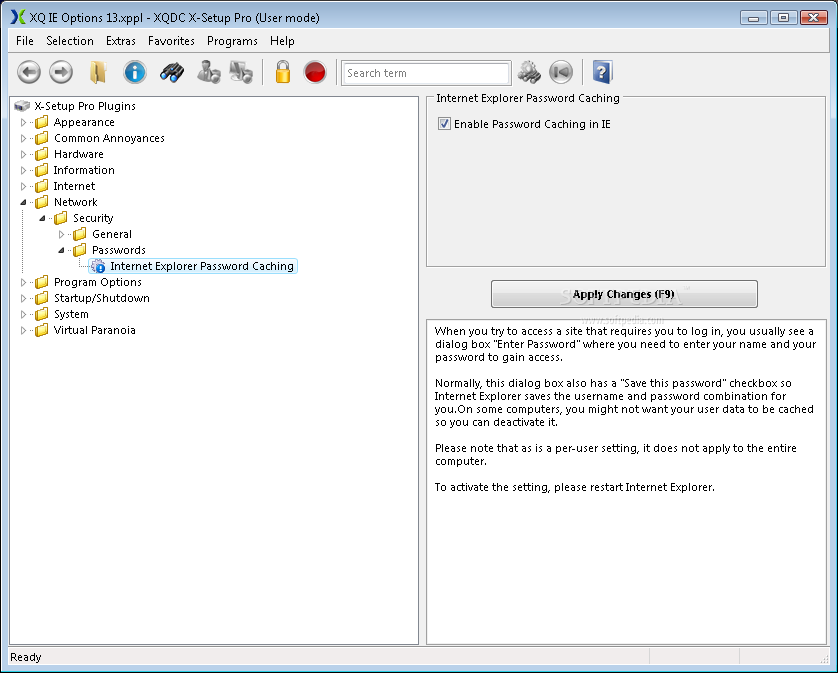
Task: Select the Startup/Shutdown tree label
Action: tap(102, 298)
